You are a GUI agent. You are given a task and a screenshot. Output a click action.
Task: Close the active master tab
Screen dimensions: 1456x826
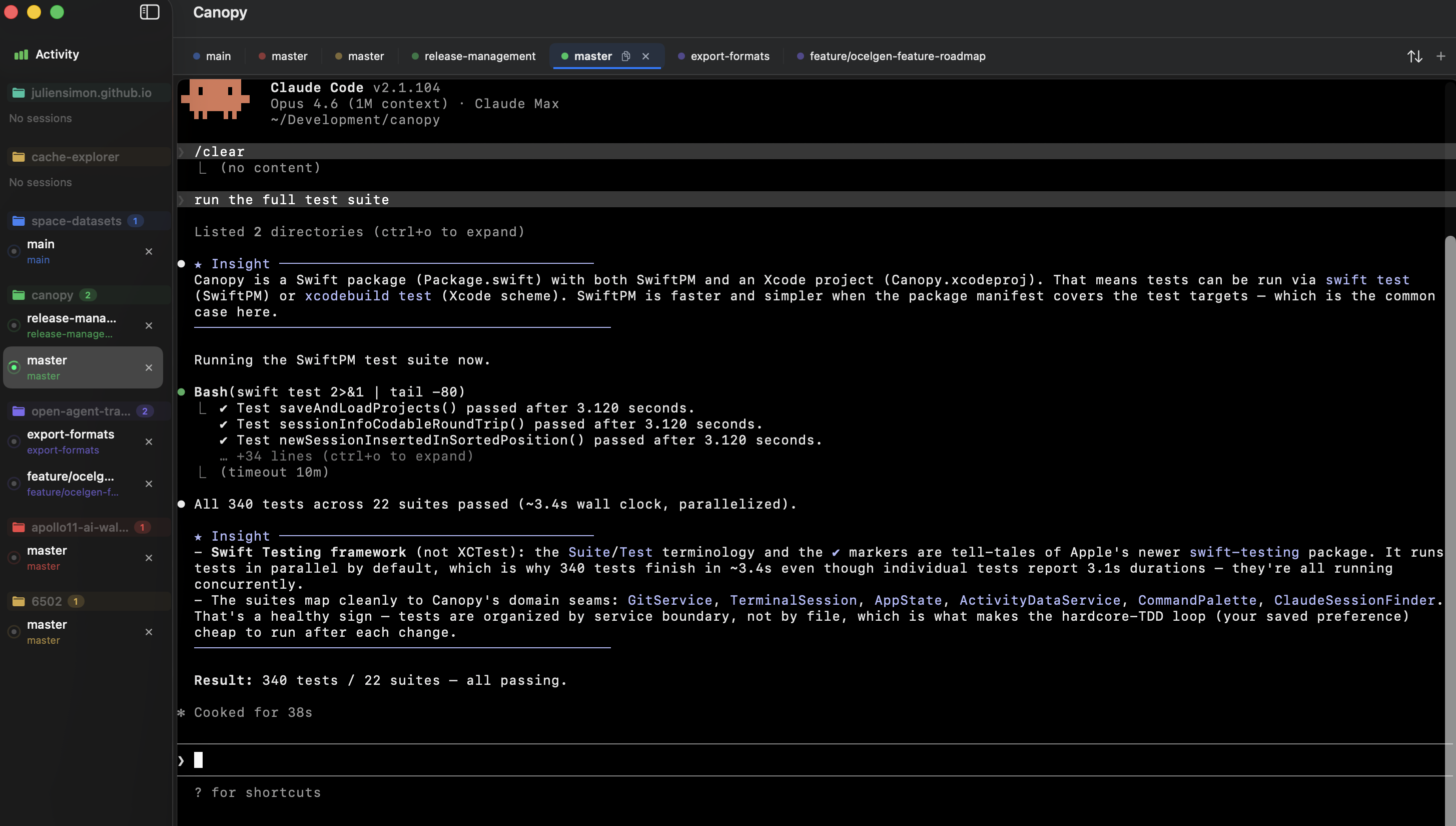(645, 56)
